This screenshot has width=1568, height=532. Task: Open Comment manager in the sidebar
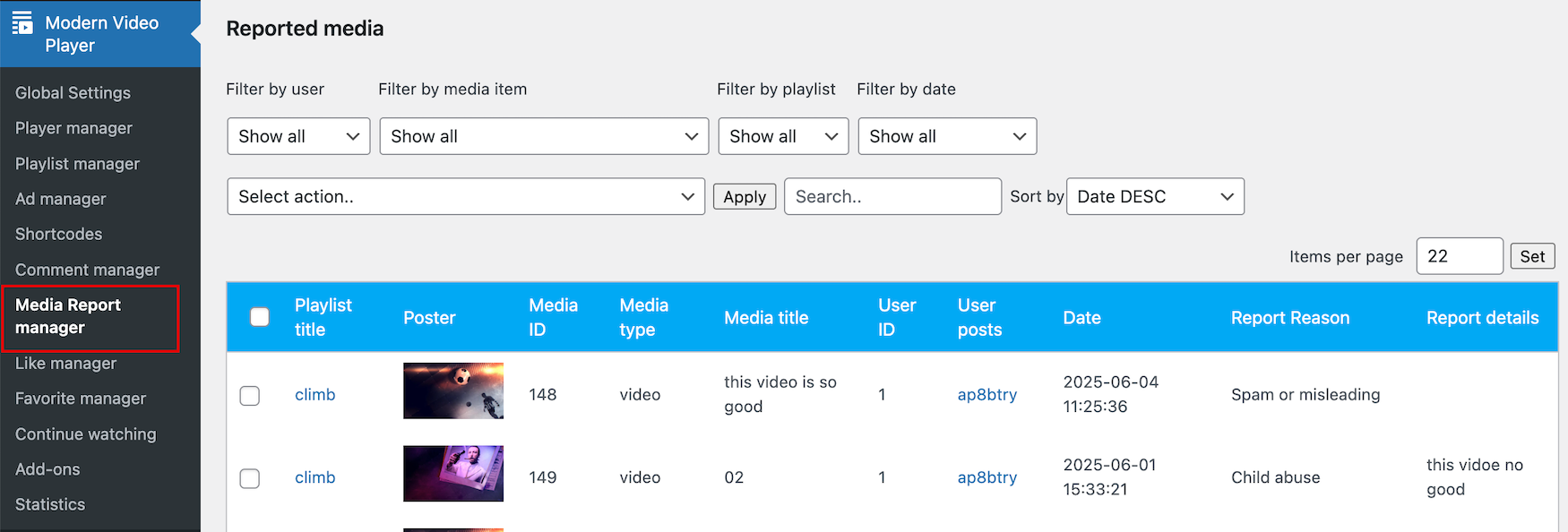click(x=87, y=270)
